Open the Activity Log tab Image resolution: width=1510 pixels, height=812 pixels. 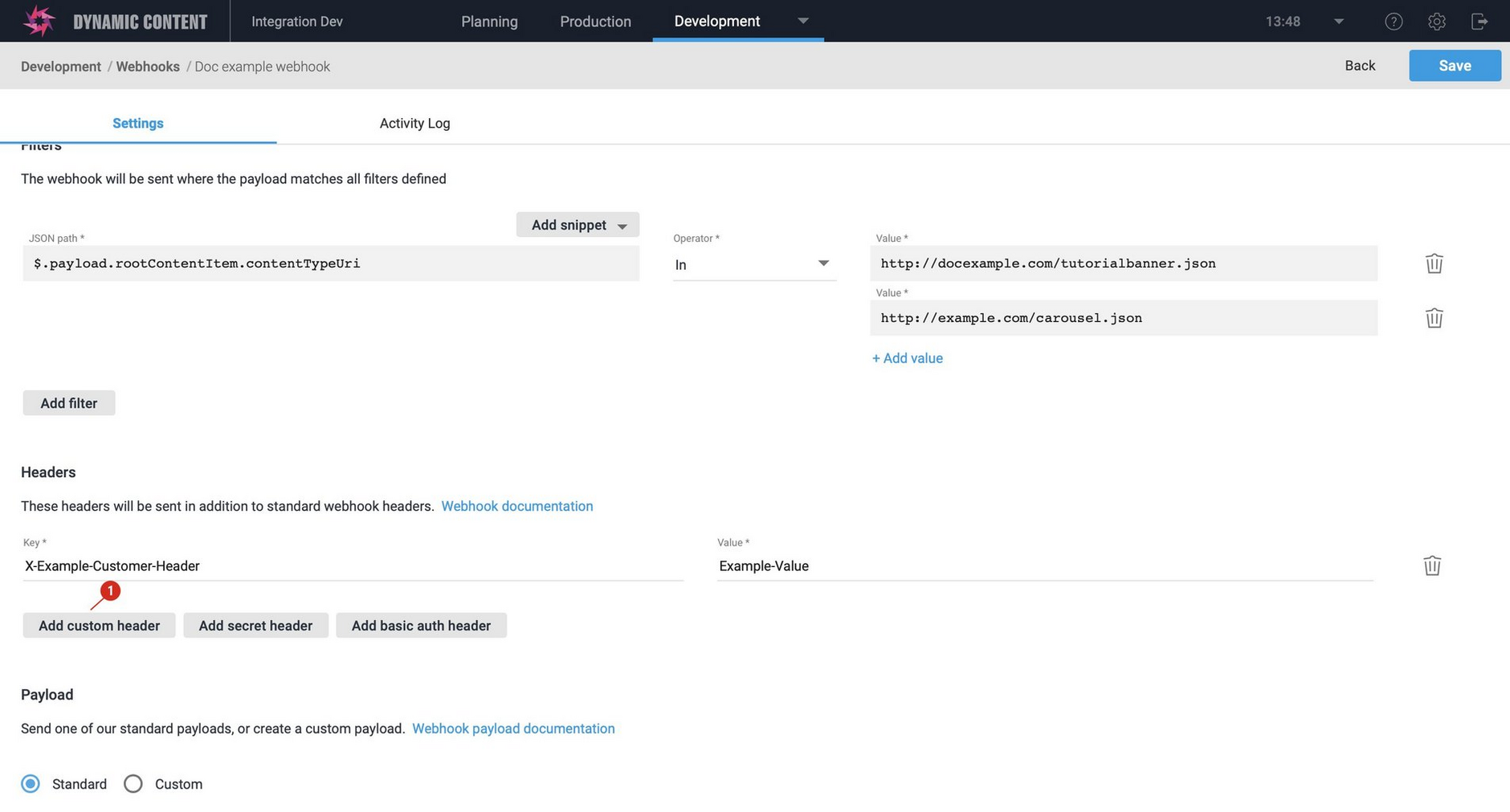(414, 123)
